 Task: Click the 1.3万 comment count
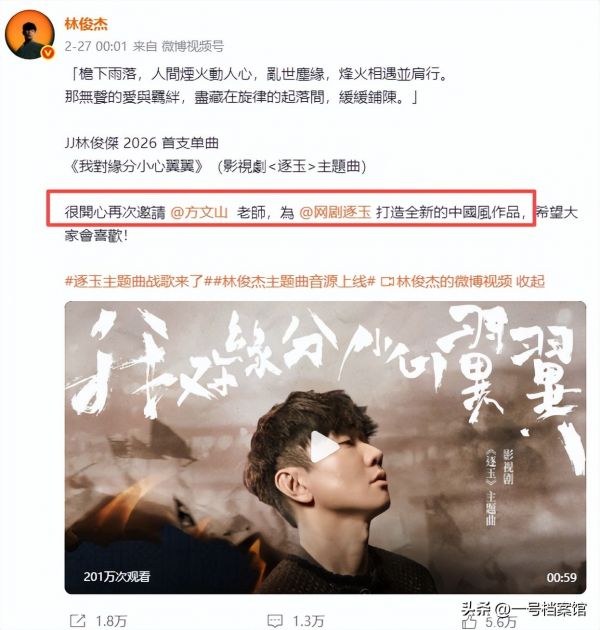pos(308,621)
